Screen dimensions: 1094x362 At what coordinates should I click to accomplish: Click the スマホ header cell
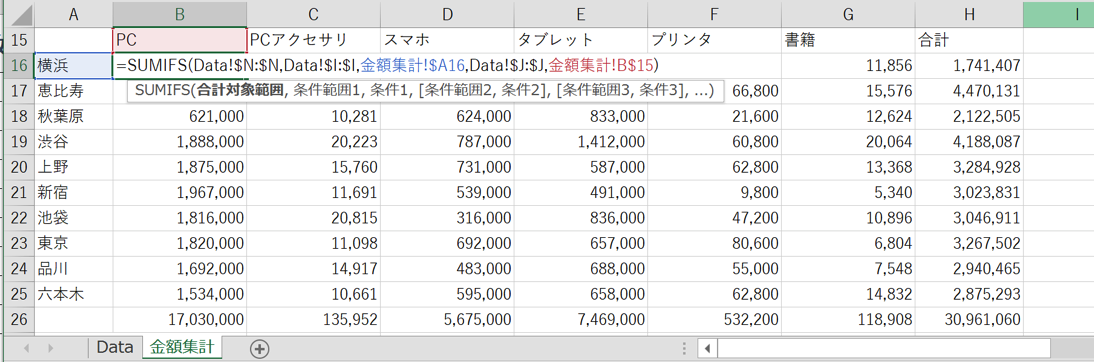(447, 40)
